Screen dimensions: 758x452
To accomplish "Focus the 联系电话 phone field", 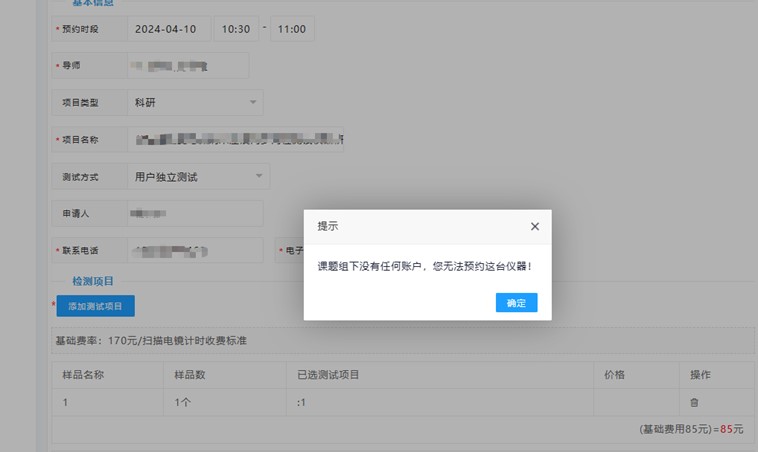I will (x=195, y=251).
